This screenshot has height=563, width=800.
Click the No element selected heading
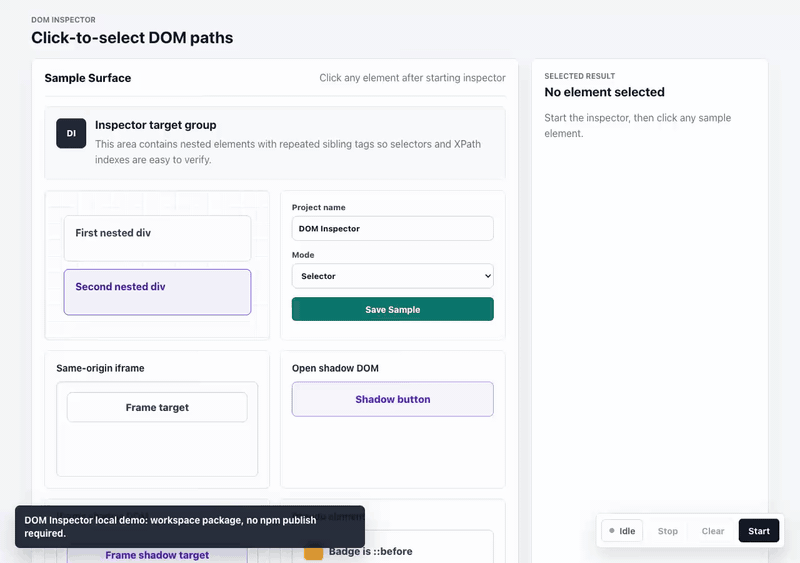(x=604, y=92)
